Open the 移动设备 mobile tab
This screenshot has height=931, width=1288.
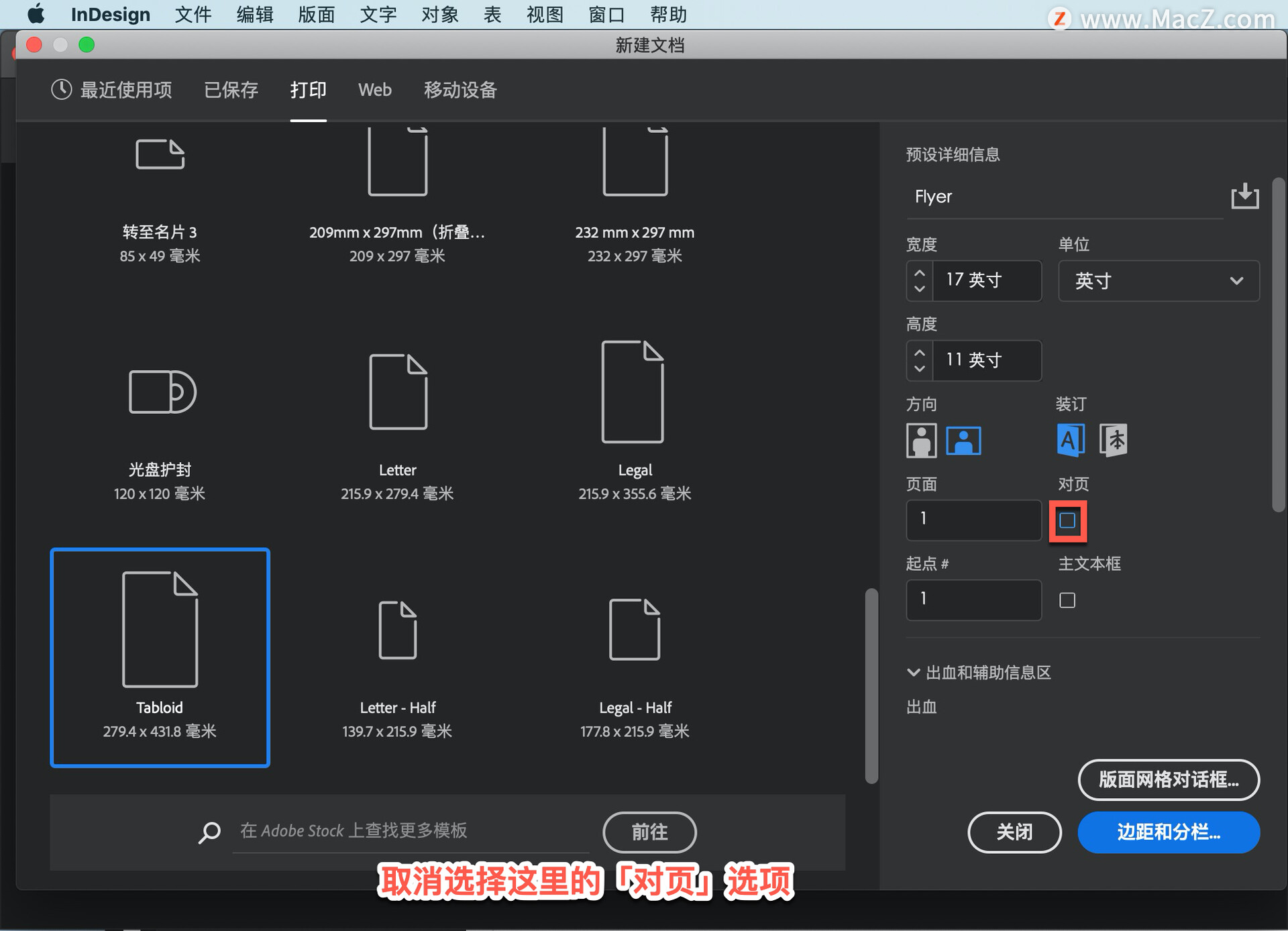(x=460, y=90)
